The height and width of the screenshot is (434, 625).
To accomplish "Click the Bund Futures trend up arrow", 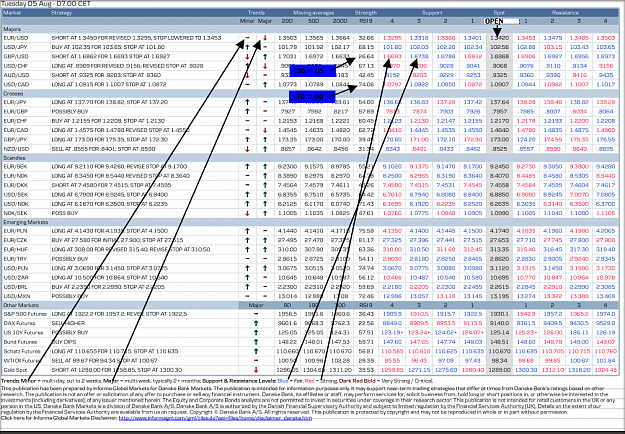I will tap(256, 342).
